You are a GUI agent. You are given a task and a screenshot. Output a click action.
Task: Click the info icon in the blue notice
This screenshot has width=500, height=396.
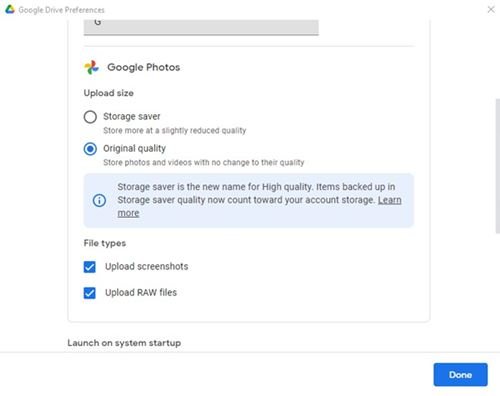coord(99,200)
